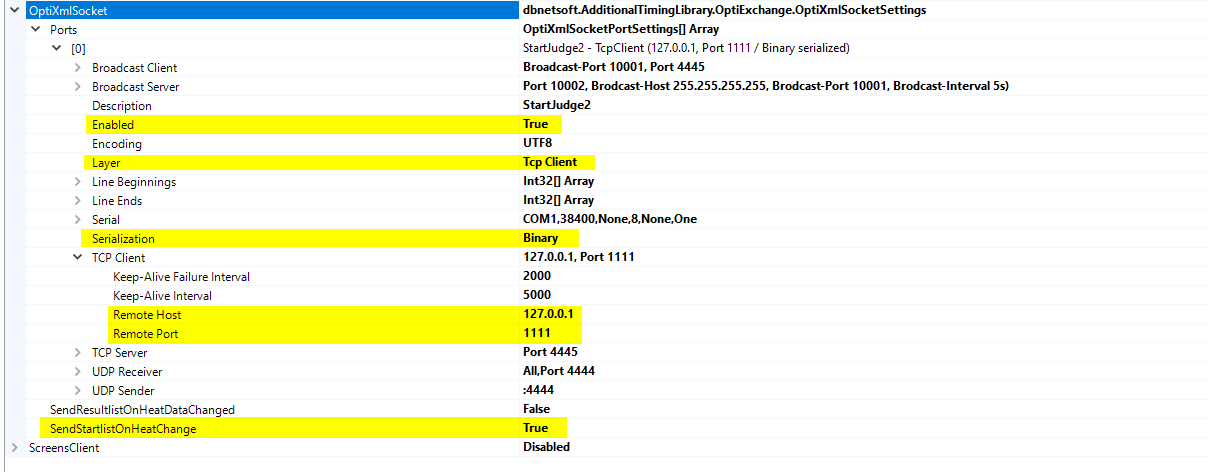
Task: Expand the TCP Server node
Action: coord(78,353)
